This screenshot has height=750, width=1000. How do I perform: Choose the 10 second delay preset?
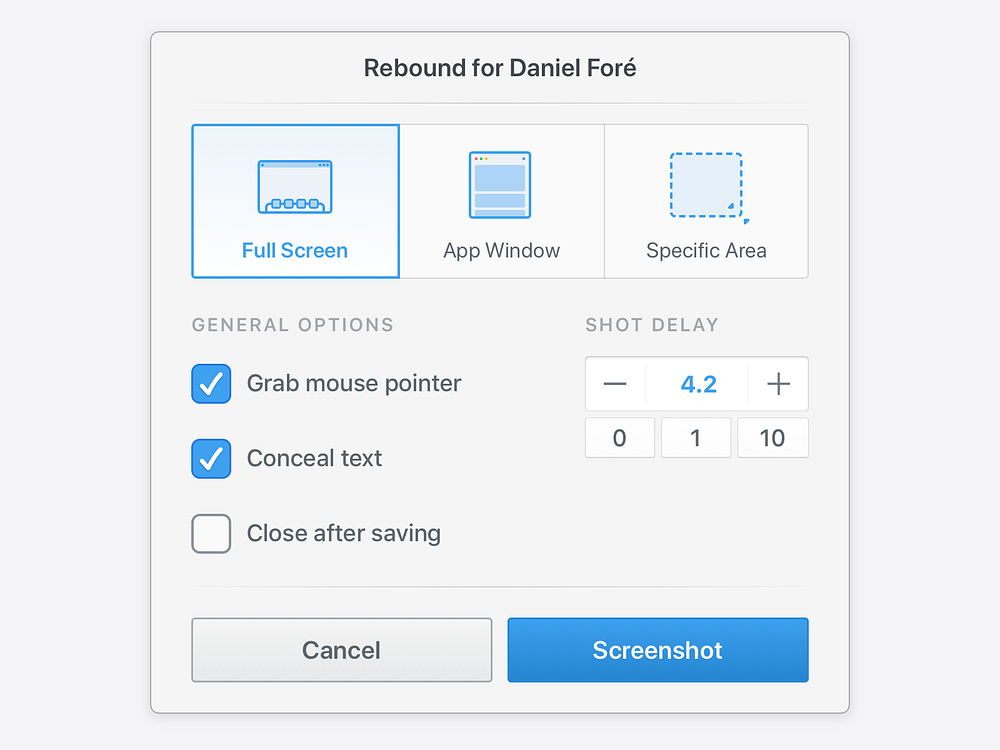(x=772, y=437)
